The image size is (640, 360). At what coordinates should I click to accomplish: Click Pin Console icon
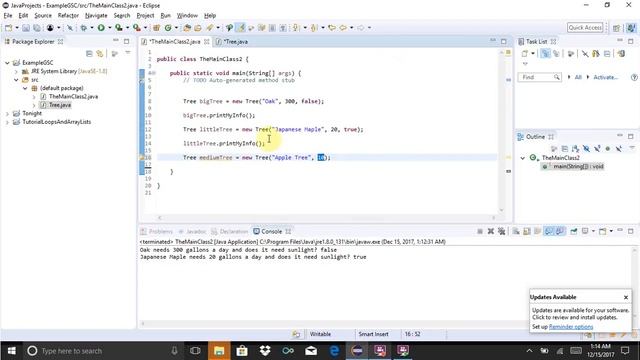tap(574, 231)
